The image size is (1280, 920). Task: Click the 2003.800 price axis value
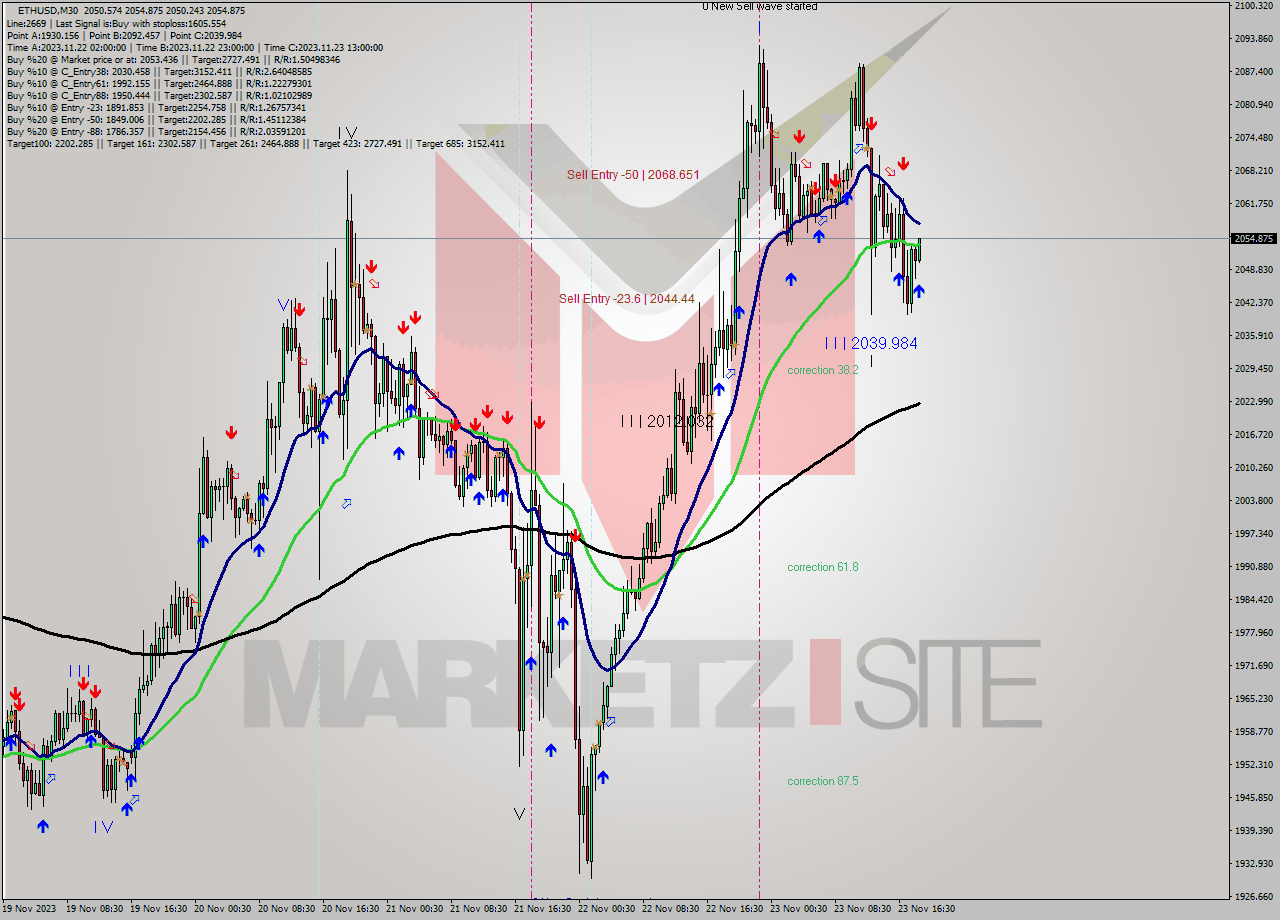[1253, 501]
